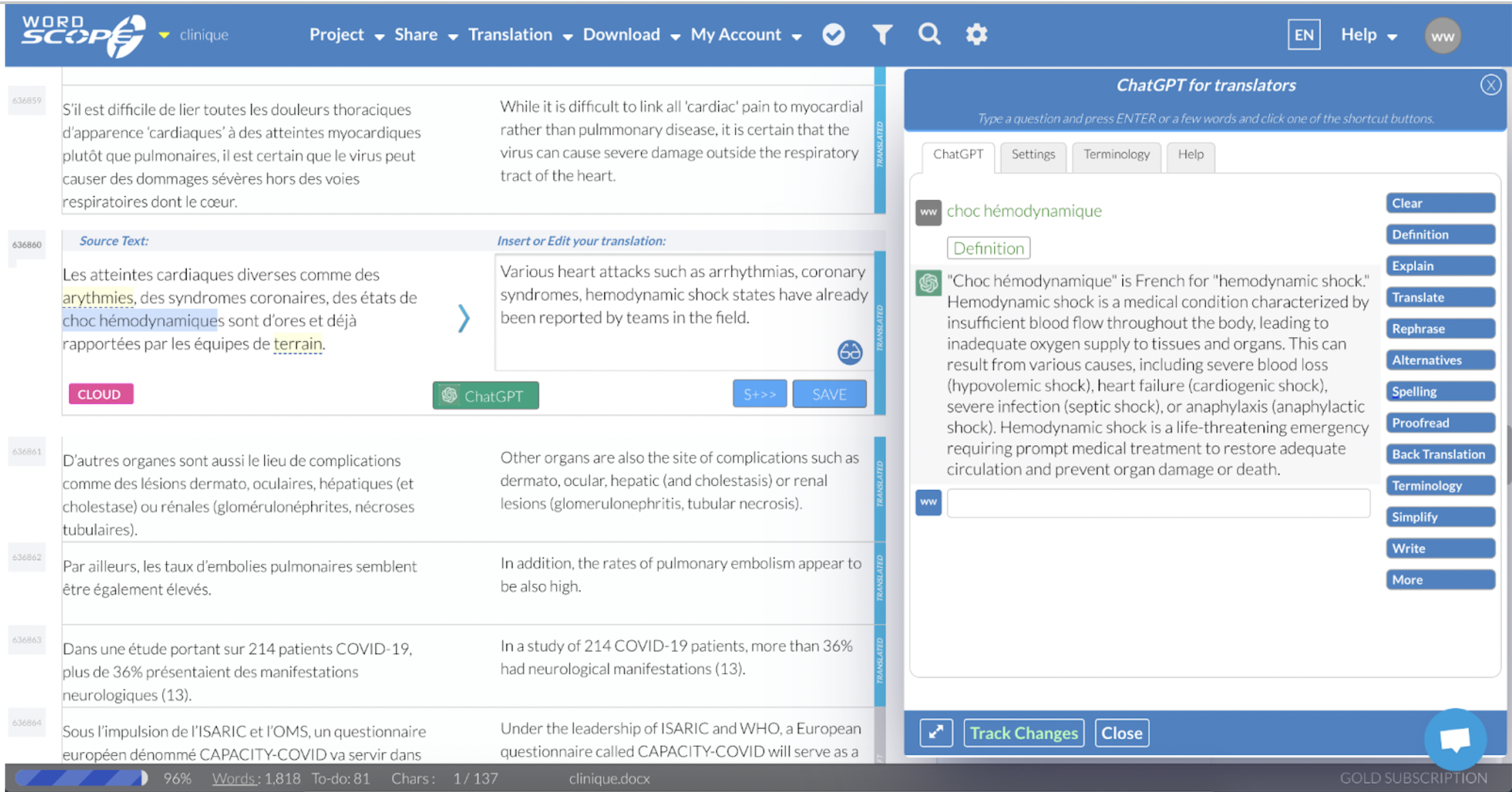Open the filter funnel icon
Screen dimensions: 1512x792
(x=882, y=35)
